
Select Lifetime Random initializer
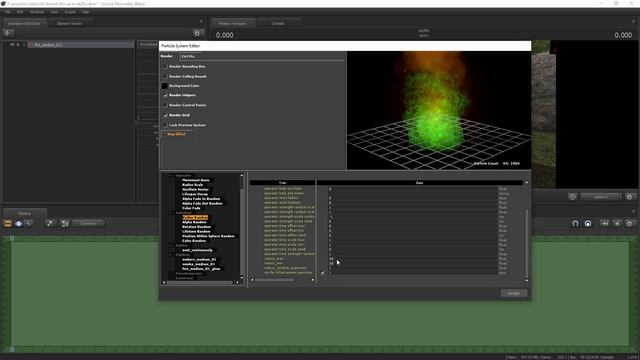196,231
